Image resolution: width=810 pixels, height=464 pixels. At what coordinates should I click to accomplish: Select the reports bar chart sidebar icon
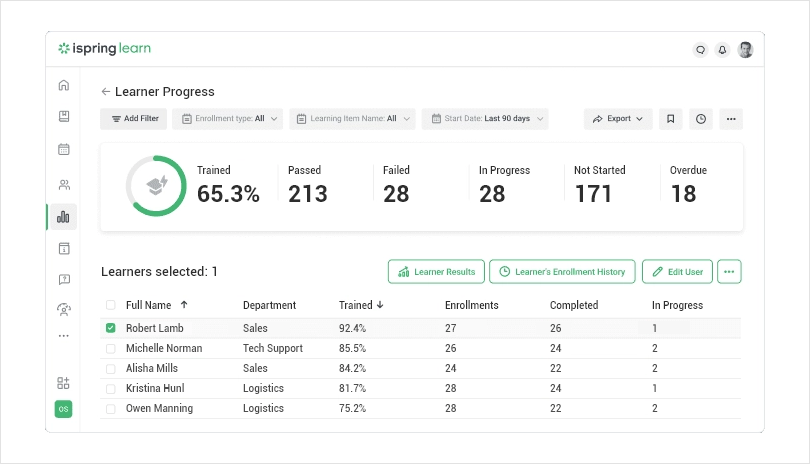pyautogui.click(x=64, y=217)
